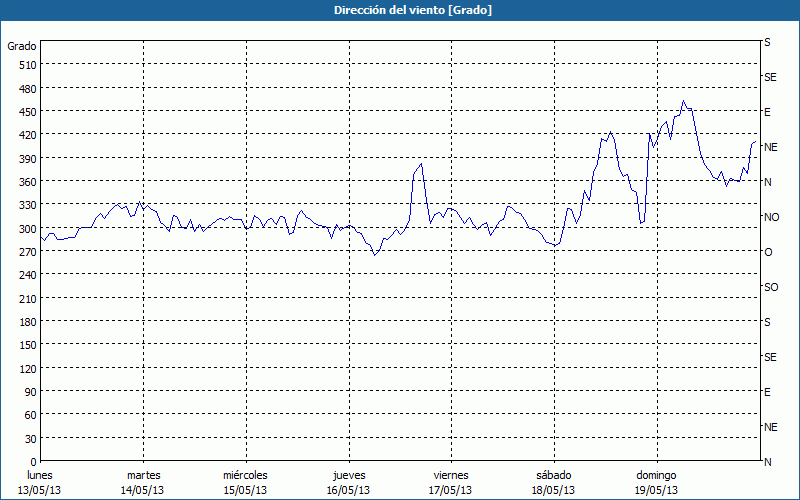Click the 360 tick label on y-axis
This screenshot has width=800, height=500.
(x=26, y=182)
